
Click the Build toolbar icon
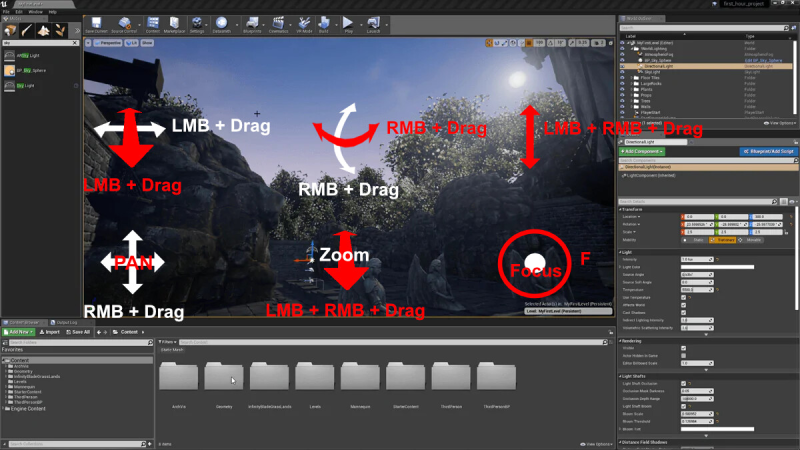click(x=323, y=24)
